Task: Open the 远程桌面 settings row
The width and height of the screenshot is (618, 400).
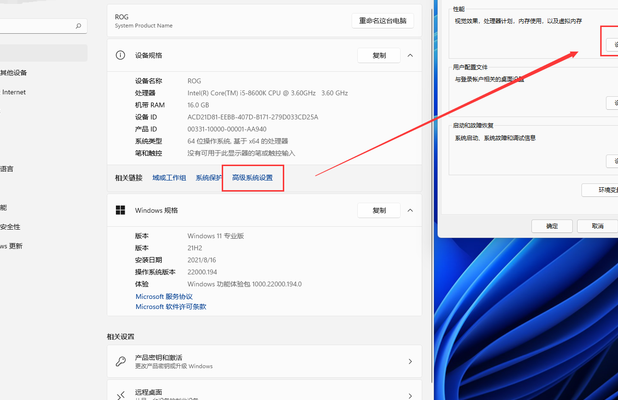Action: pos(264,390)
